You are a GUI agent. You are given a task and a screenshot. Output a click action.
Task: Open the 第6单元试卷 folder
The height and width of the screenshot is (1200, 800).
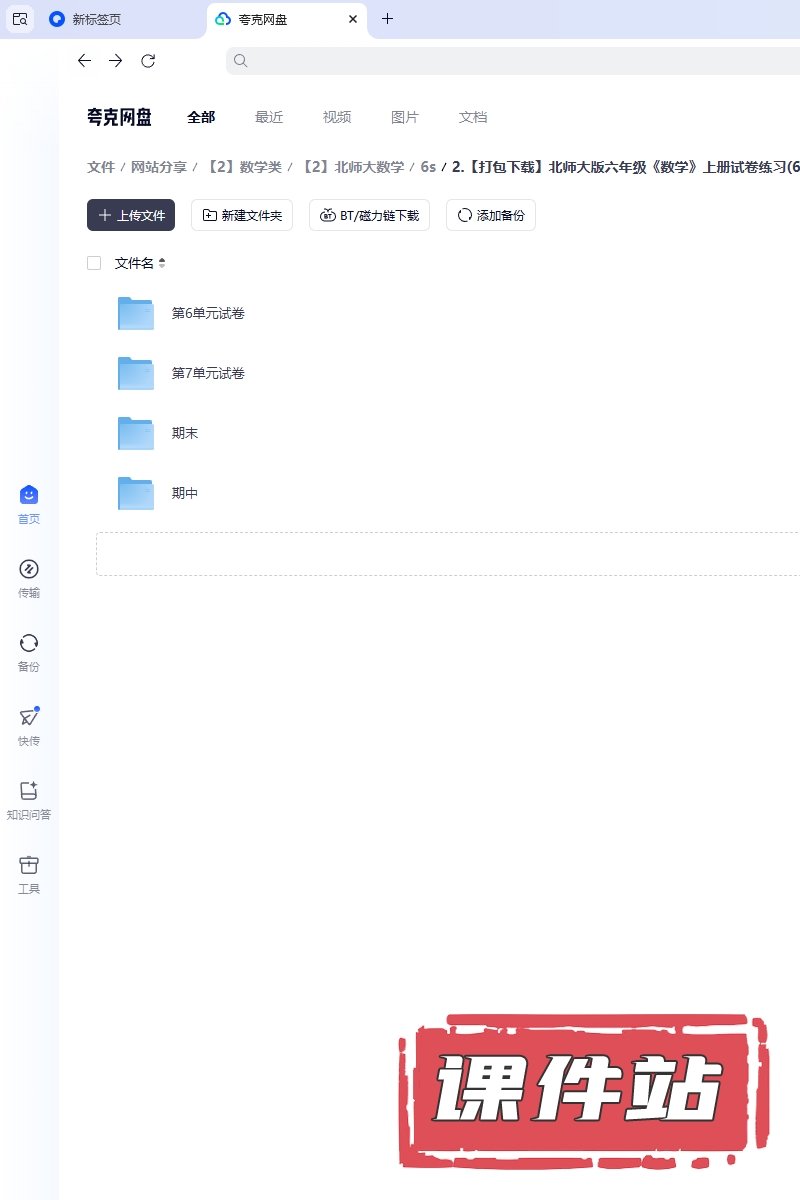pyautogui.click(x=208, y=314)
